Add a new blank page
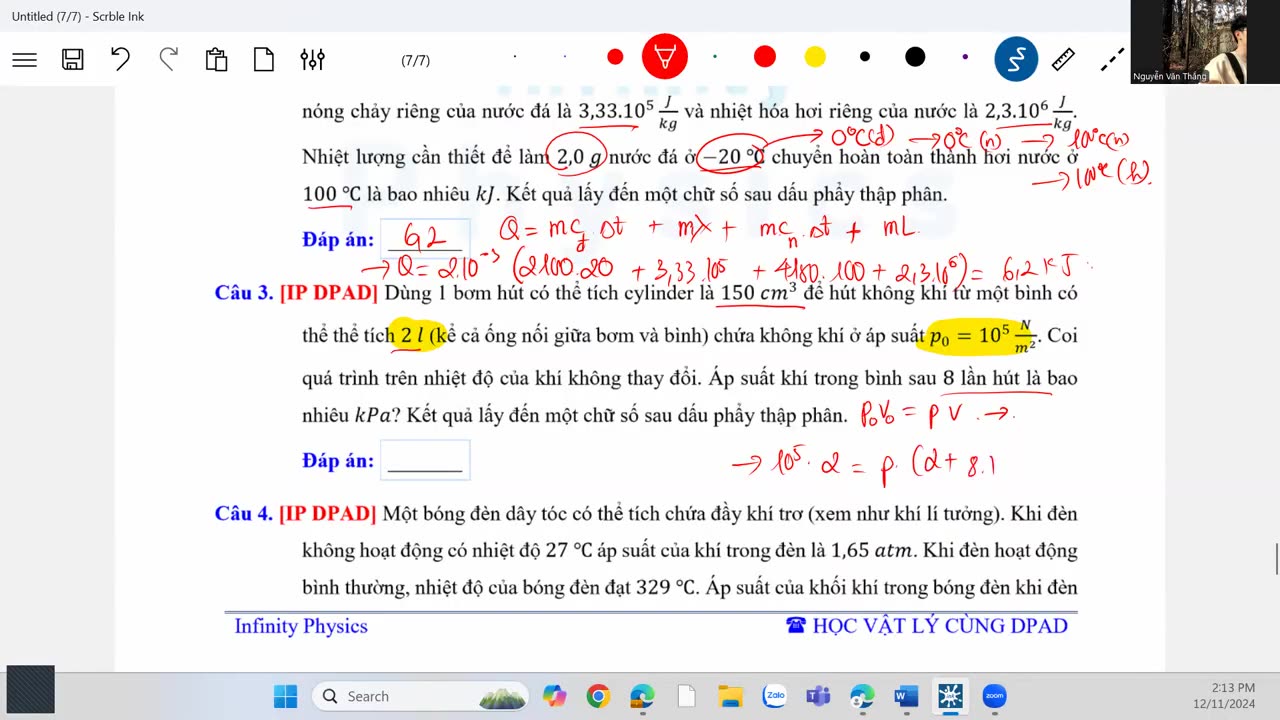1280x720 pixels. point(264,60)
